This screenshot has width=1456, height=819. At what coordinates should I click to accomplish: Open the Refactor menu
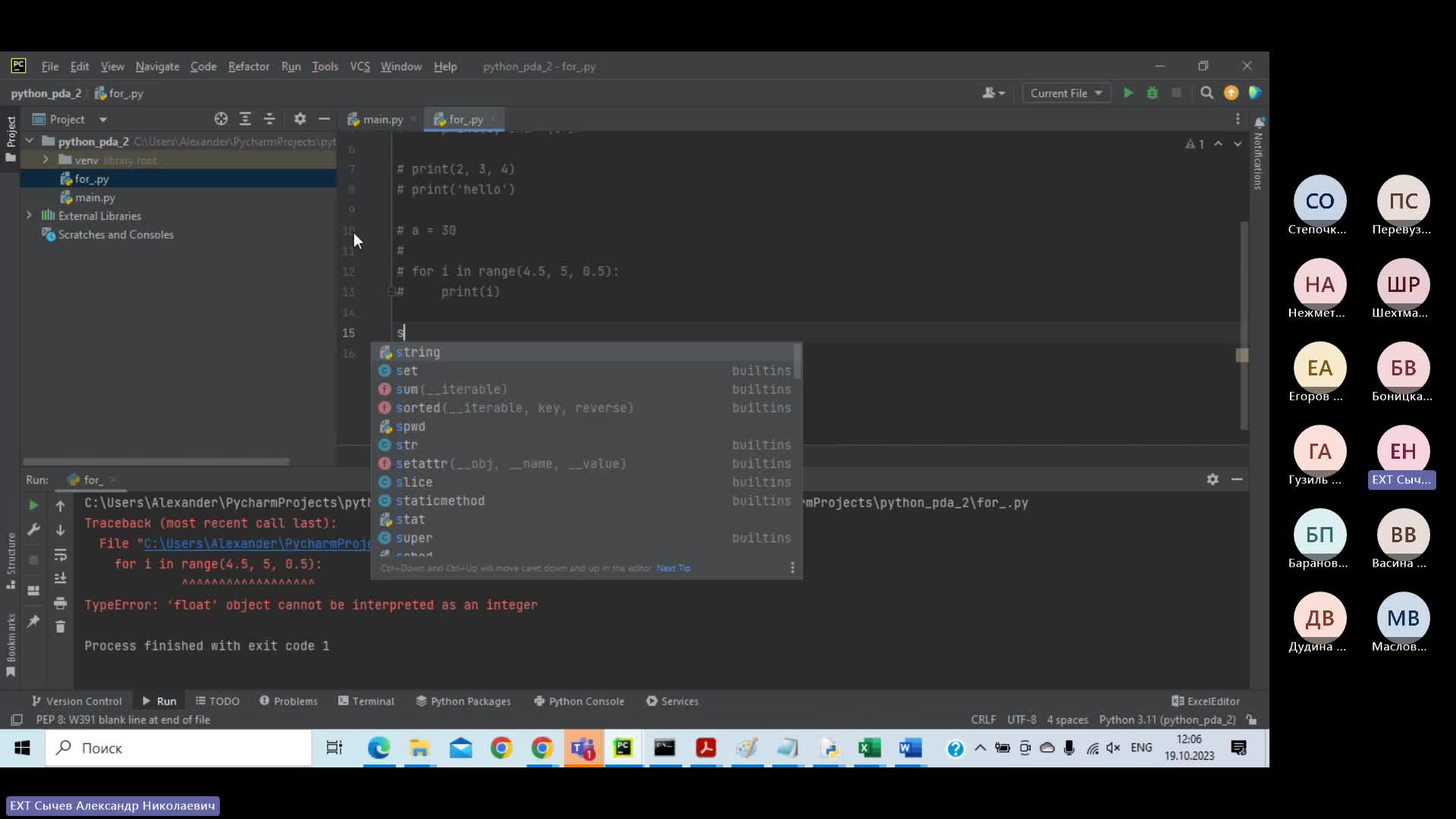[x=249, y=67]
